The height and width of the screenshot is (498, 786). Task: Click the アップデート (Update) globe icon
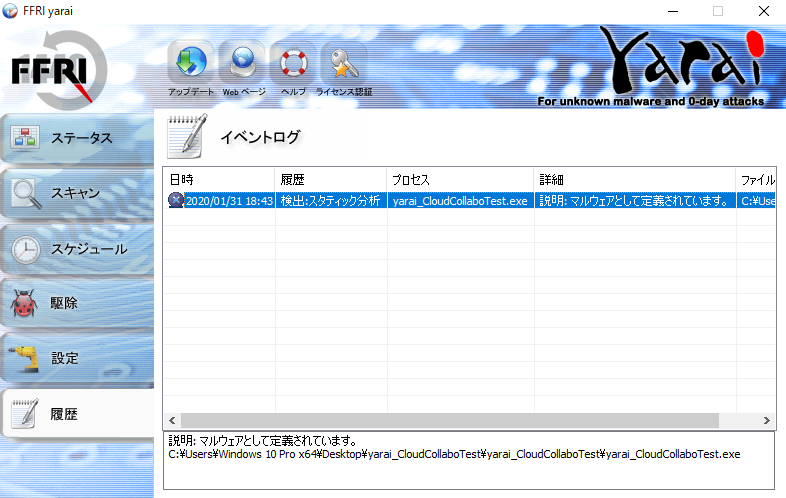190,63
